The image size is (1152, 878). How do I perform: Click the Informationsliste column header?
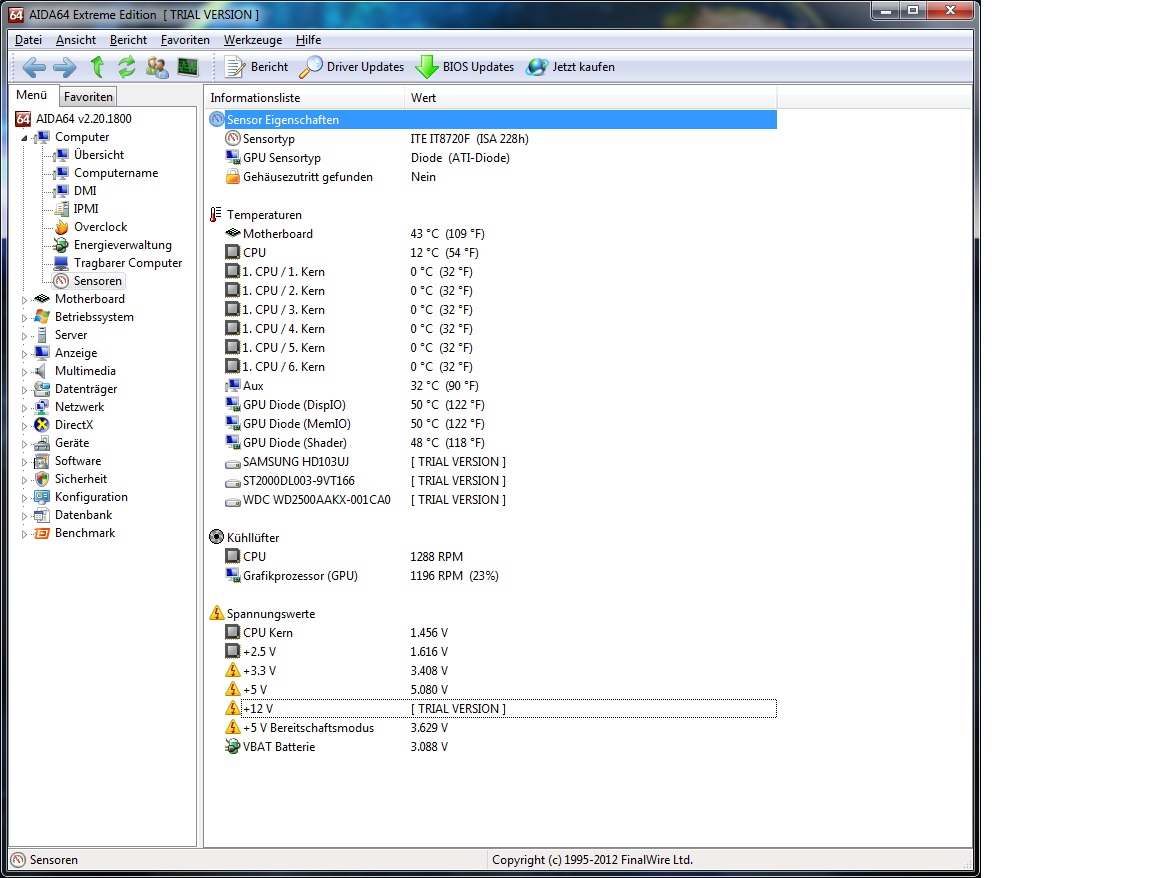pos(304,98)
